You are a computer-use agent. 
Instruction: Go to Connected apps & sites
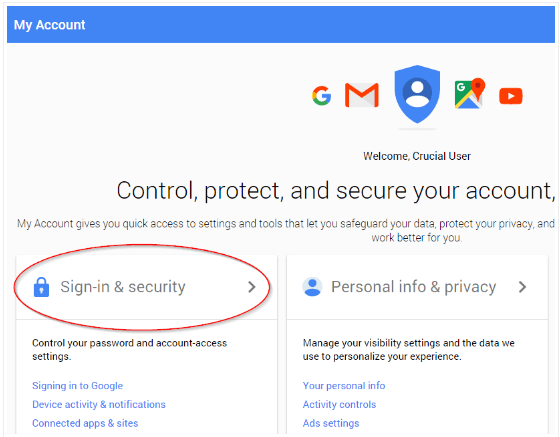point(85,423)
